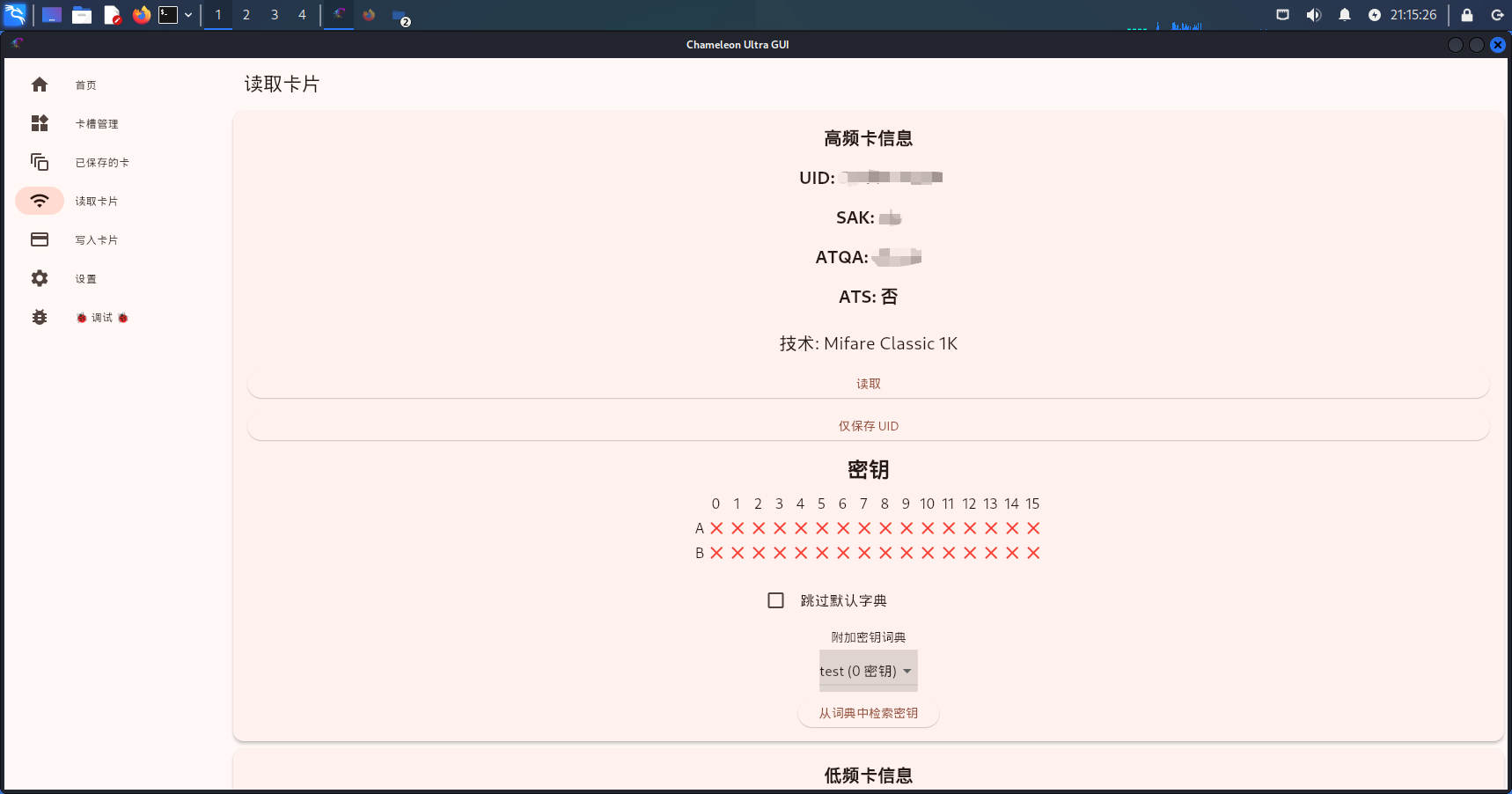Viewport: 1512px width, 794px height.
Task: Click 从词典中检索密钥 button
Action: 869,713
